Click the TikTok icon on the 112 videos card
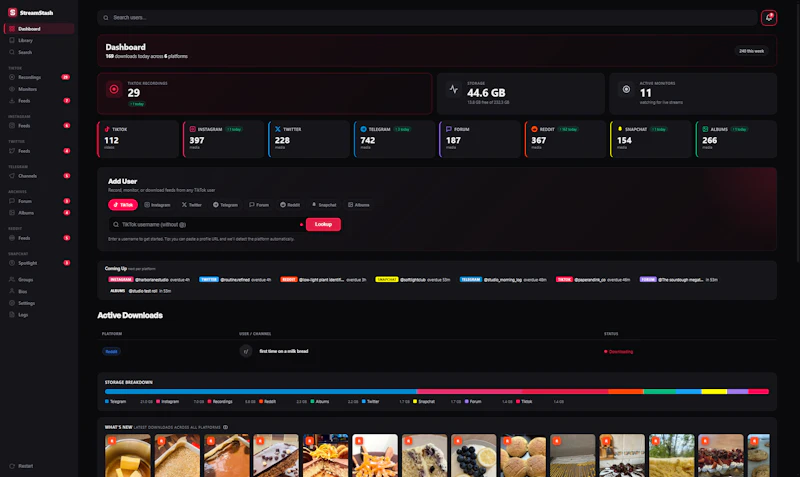The height and width of the screenshot is (477, 800). (107, 129)
